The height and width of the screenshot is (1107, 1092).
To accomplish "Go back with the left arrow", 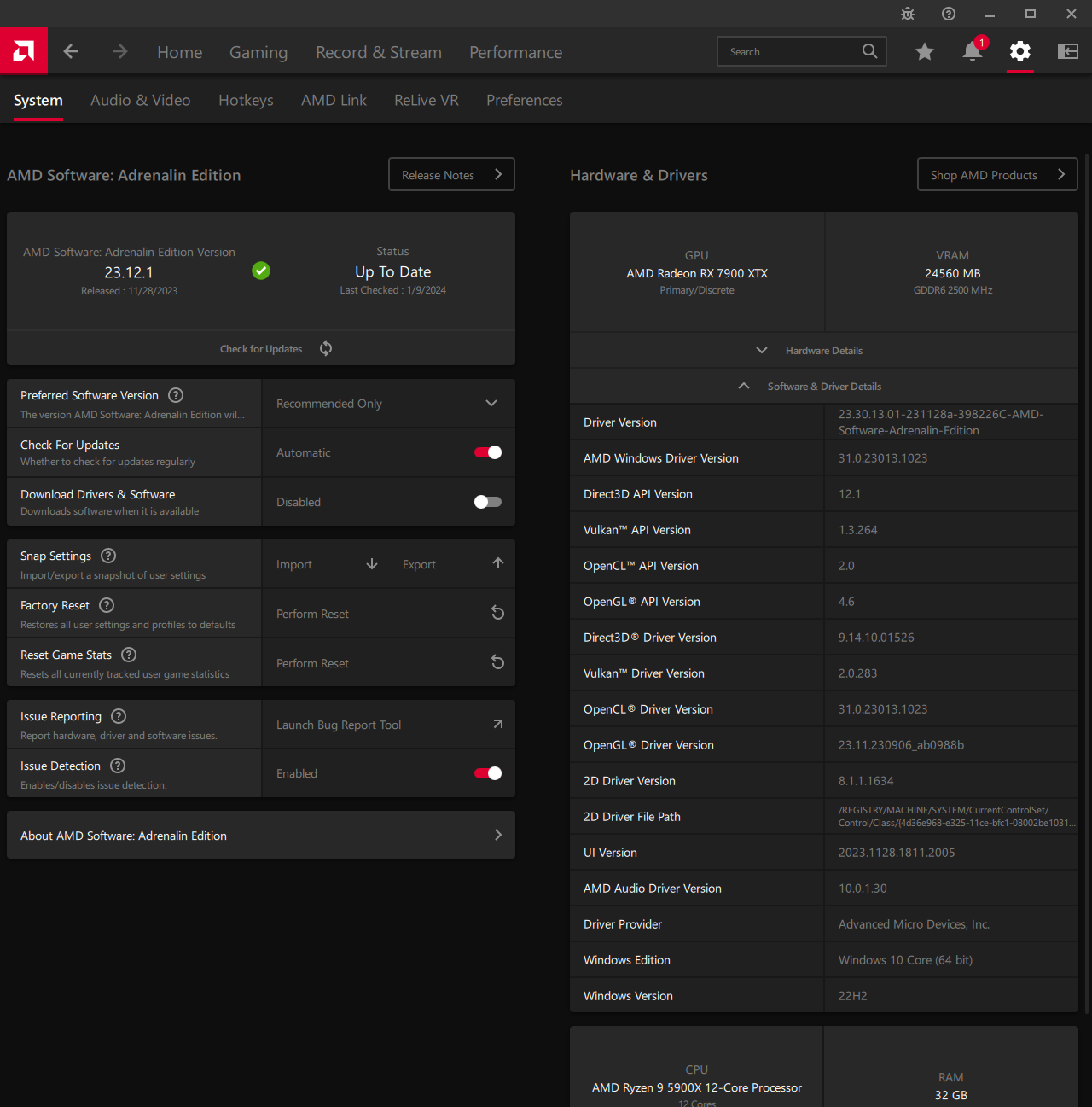I will 72,52.
